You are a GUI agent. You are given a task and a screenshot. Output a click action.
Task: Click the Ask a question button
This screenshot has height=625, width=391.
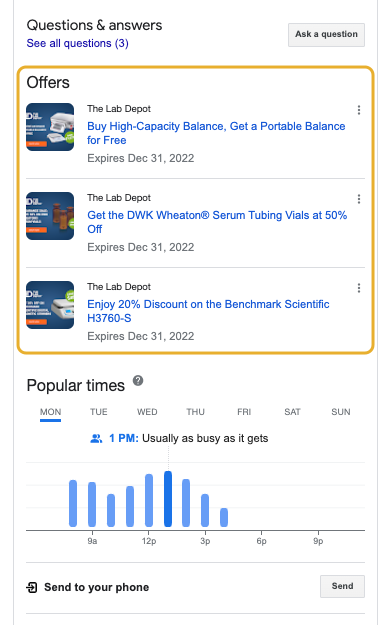[x=326, y=35]
